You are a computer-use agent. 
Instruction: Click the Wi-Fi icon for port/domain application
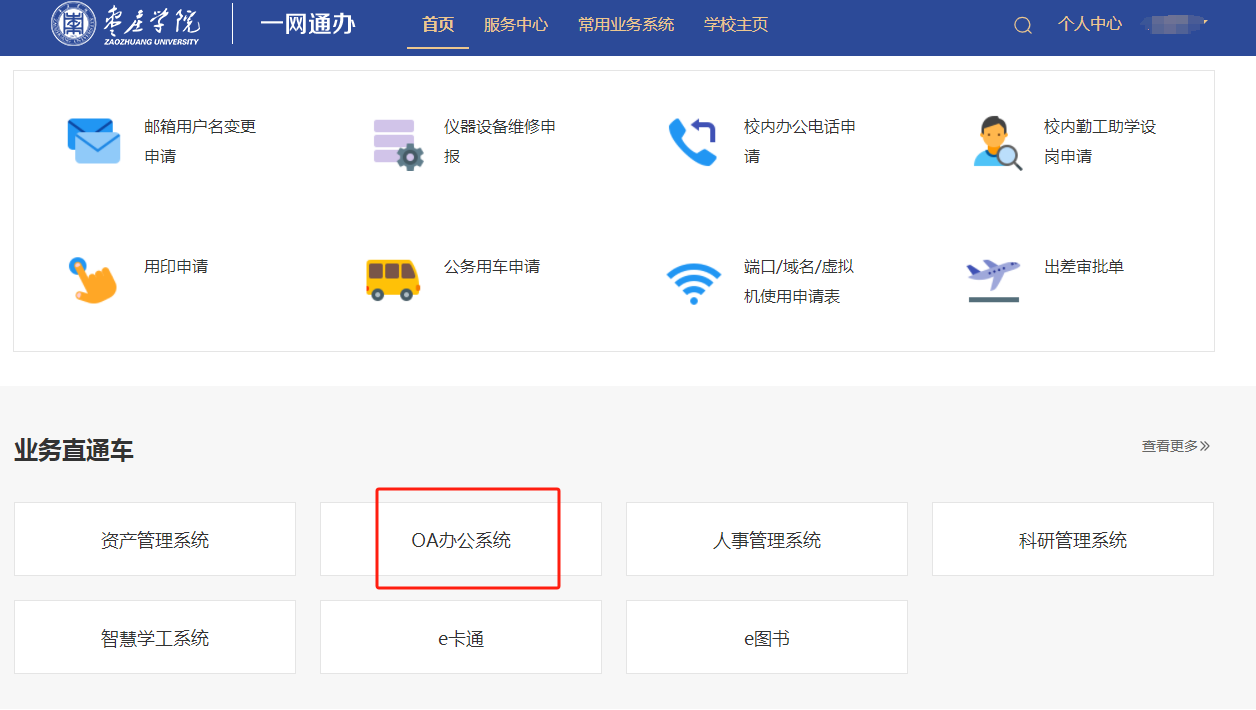click(693, 284)
